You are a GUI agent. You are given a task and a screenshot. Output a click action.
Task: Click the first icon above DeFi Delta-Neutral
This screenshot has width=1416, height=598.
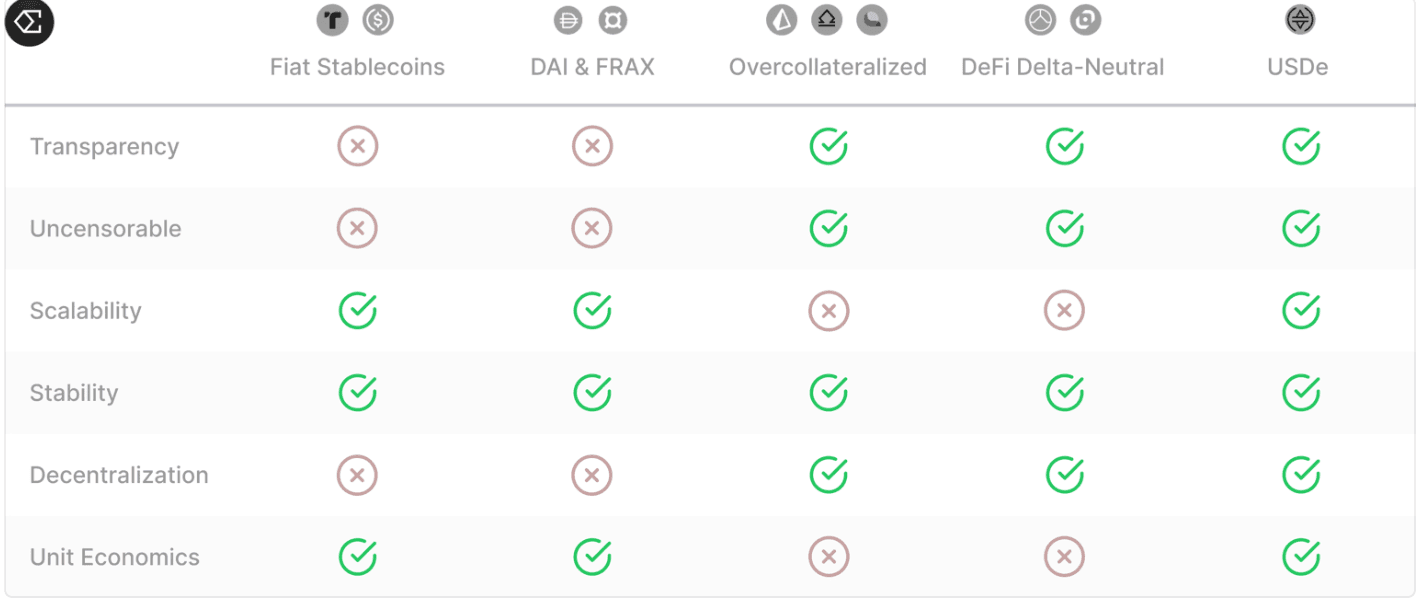1040,19
